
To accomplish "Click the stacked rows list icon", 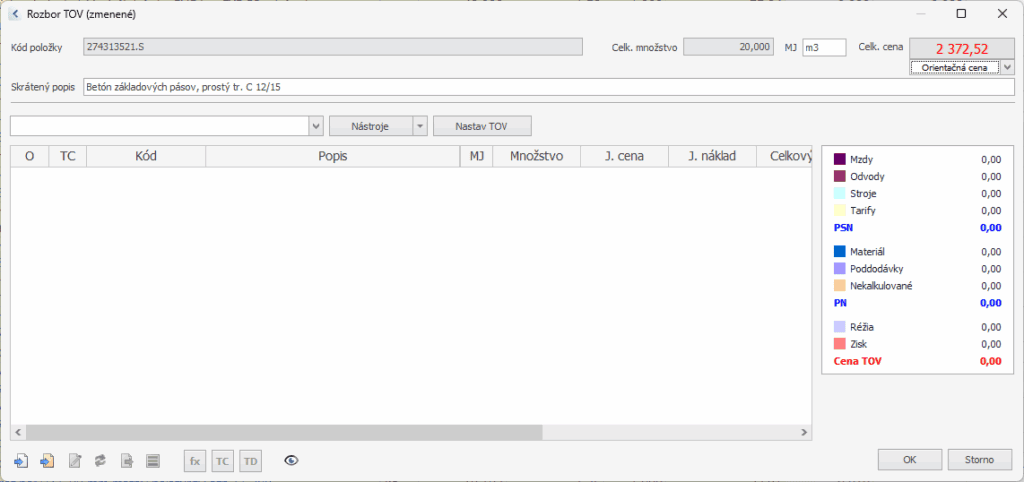I will point(153,460).
